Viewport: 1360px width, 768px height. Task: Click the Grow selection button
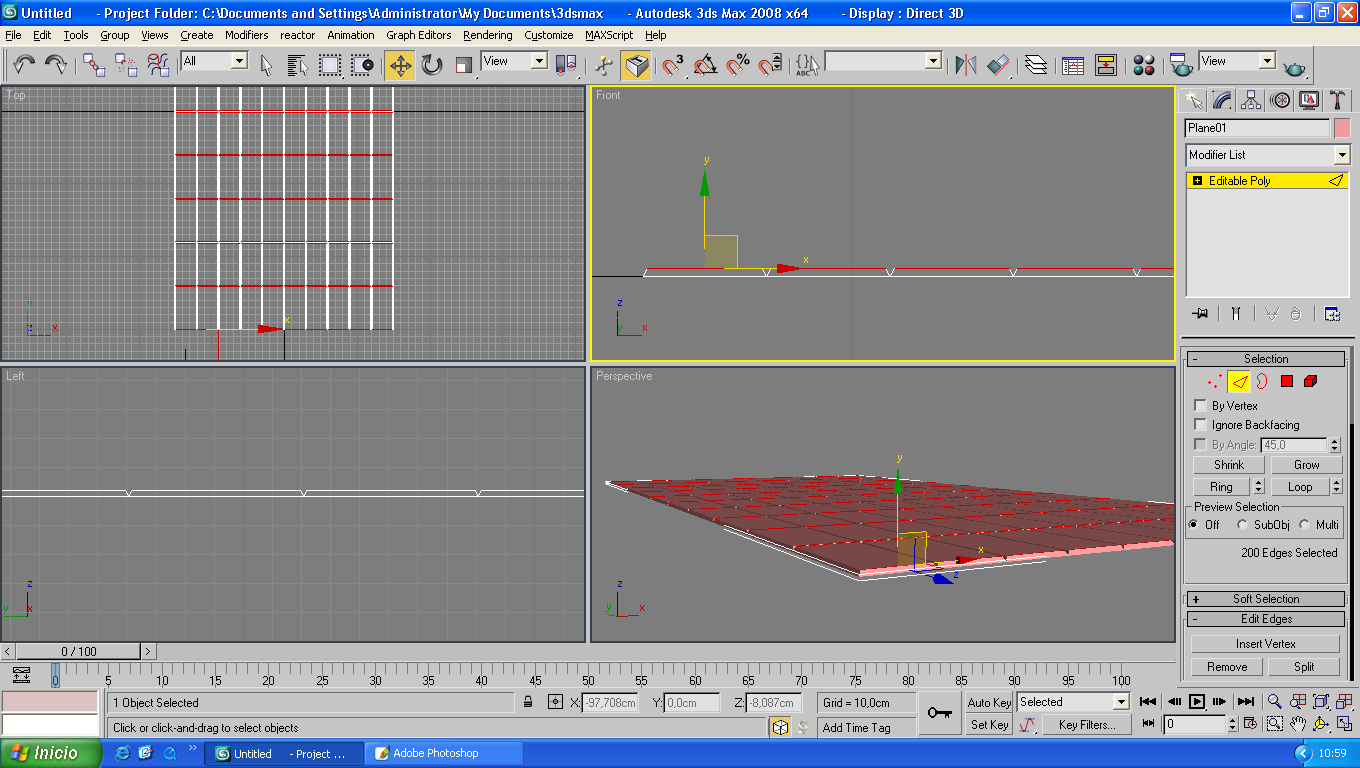click(1307, 465)
